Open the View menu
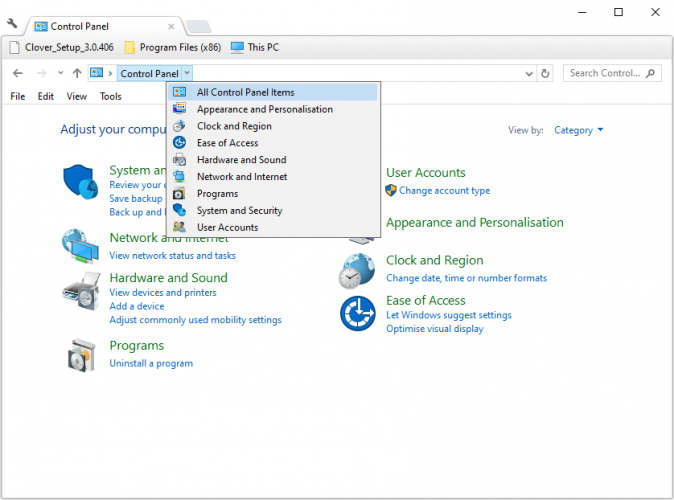 [77, 96]
